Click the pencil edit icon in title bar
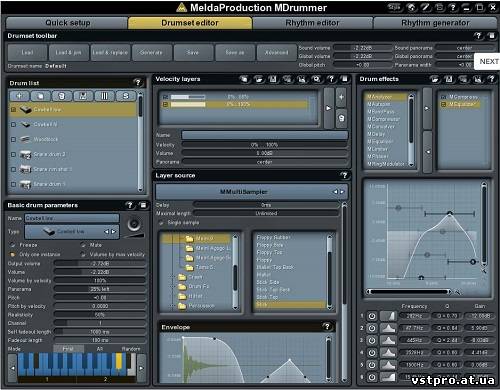Image resolution: width=500 pixels, height=390 pixels. click(425, 7)
